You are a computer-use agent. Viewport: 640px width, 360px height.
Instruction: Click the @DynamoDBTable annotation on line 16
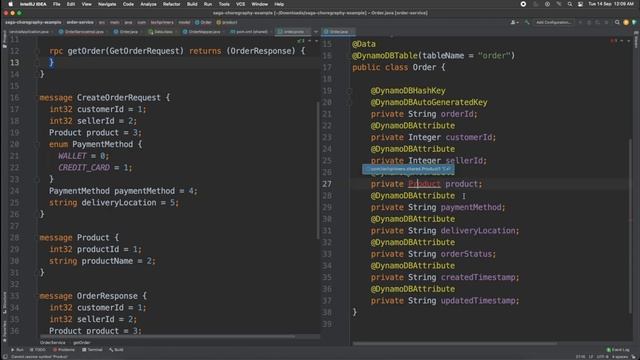pos(385,56)
